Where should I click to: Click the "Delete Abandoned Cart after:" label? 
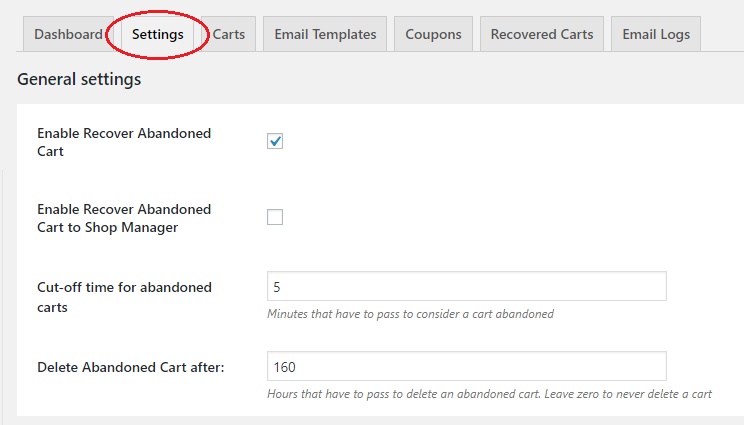pos(130,367)
